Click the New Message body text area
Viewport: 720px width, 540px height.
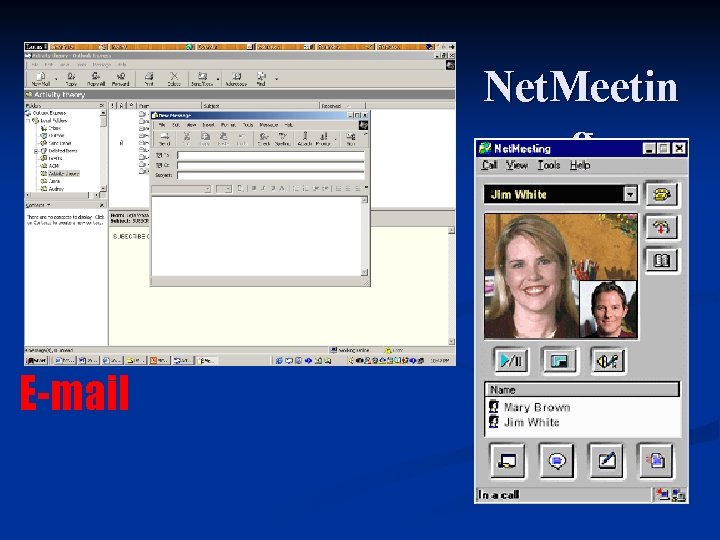point(256,236)
